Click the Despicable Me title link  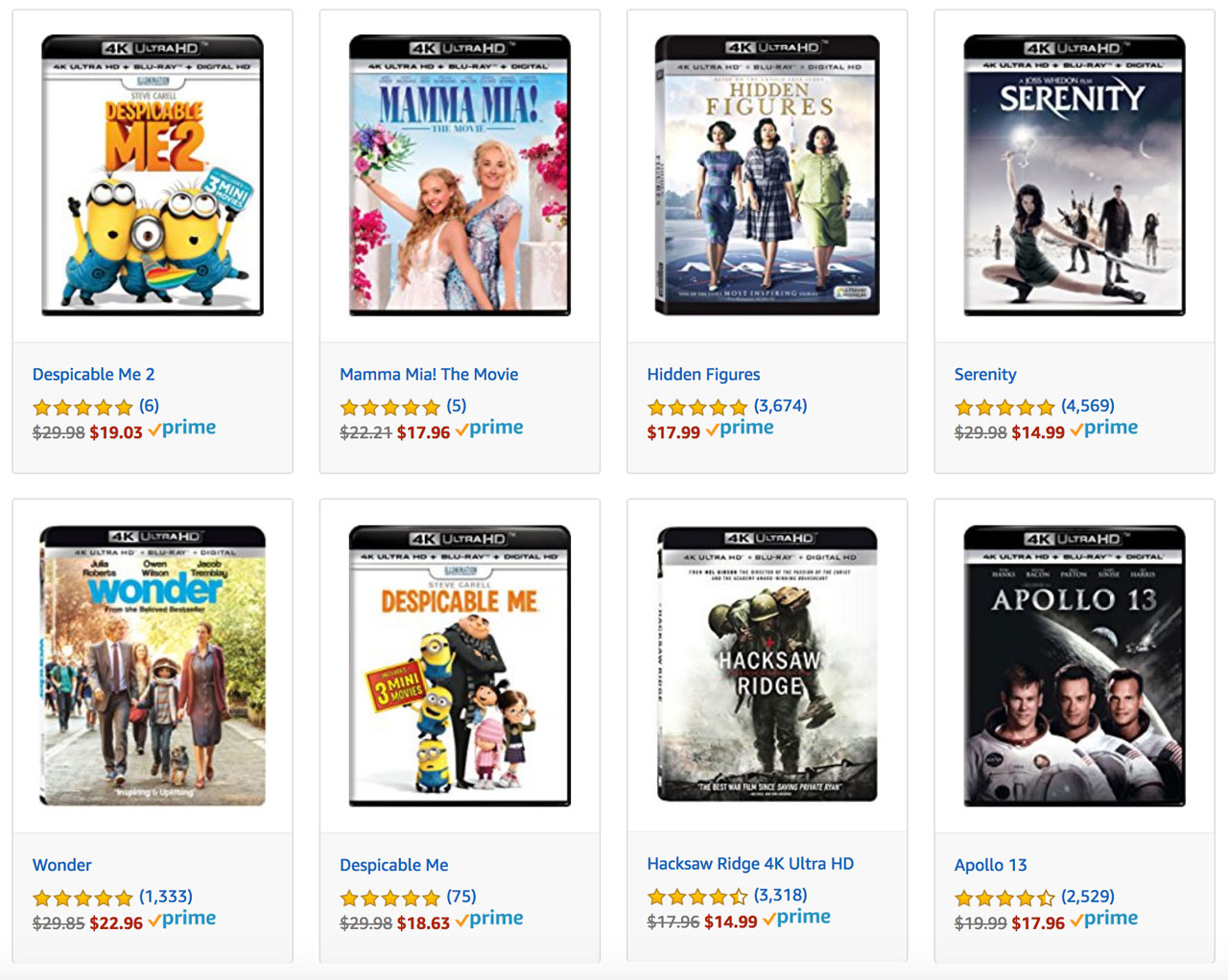[x=393, y=865]
